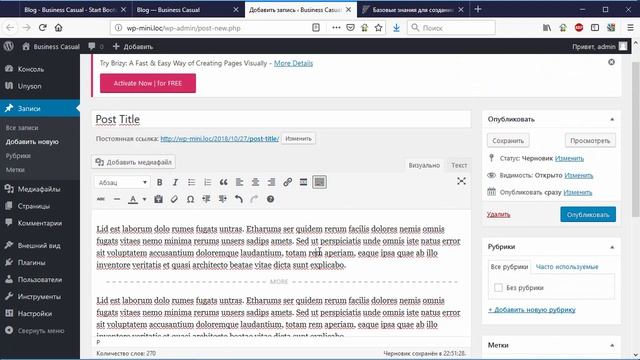Apply strikethrough formatting
640x360 pixels.
(x=101, y=199)
